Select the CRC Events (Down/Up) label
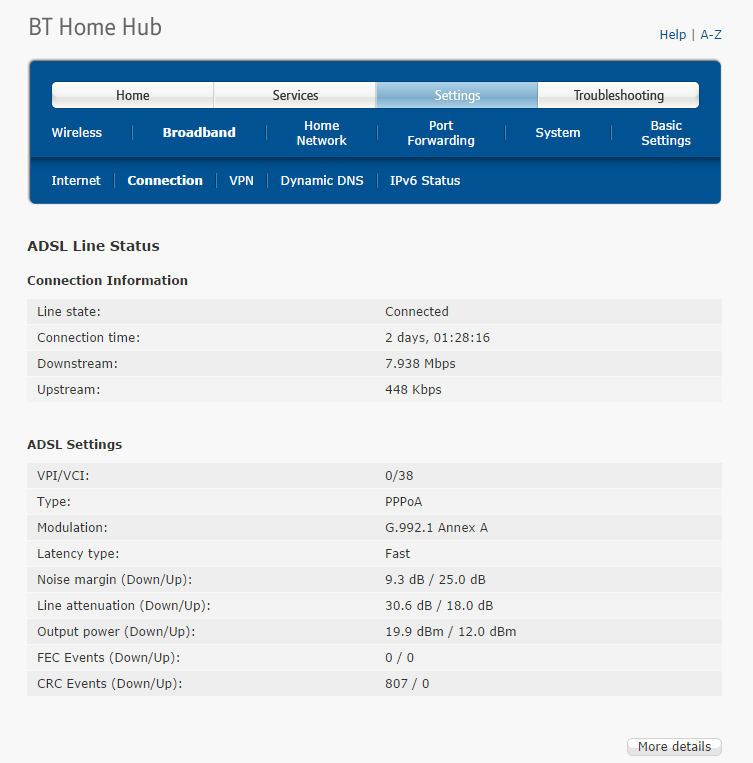The image size is (753, 763). click(110, 684)
